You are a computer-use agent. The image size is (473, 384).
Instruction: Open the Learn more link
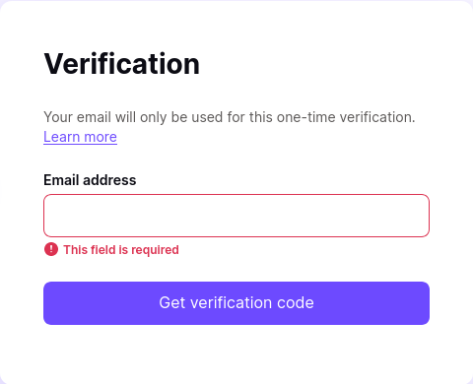click(x=80, y=137)
